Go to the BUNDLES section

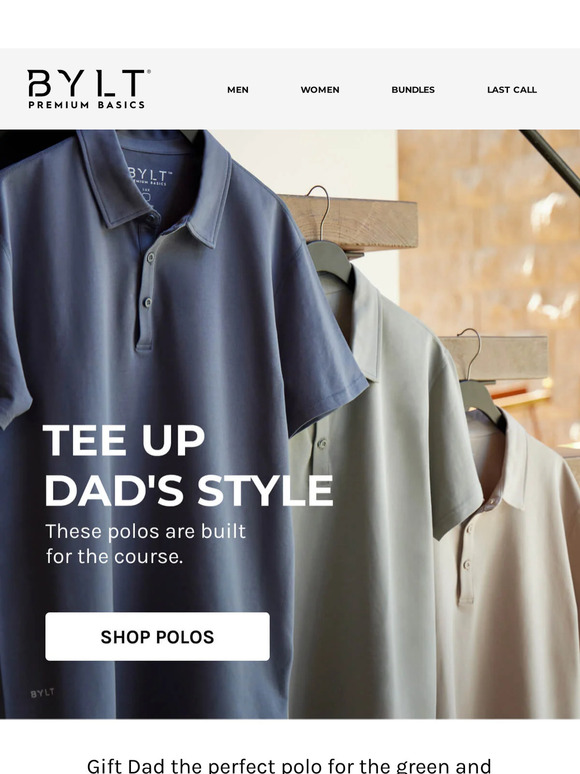click(x=413, y=90)
